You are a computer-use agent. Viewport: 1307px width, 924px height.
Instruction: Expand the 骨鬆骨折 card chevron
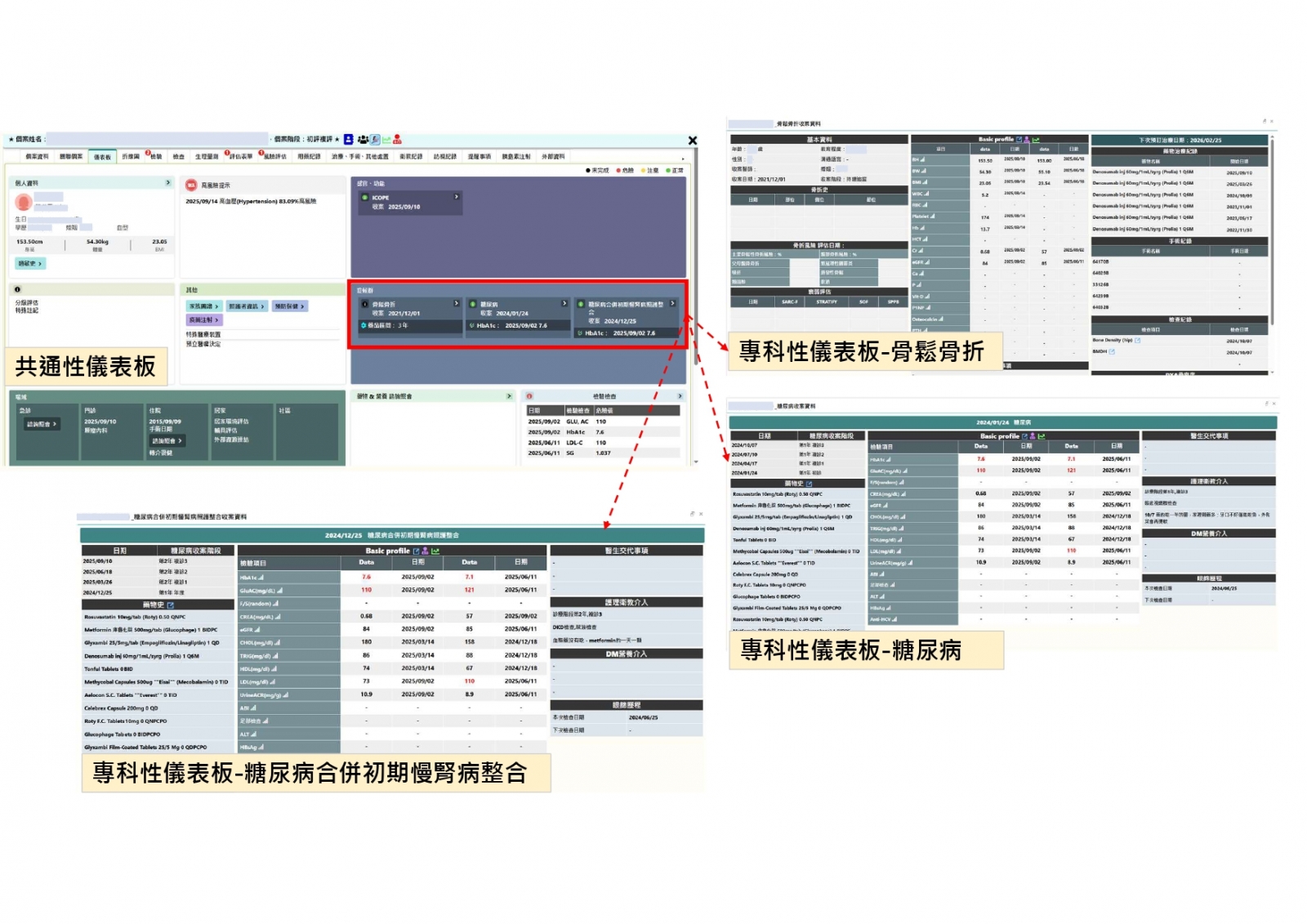456,303
